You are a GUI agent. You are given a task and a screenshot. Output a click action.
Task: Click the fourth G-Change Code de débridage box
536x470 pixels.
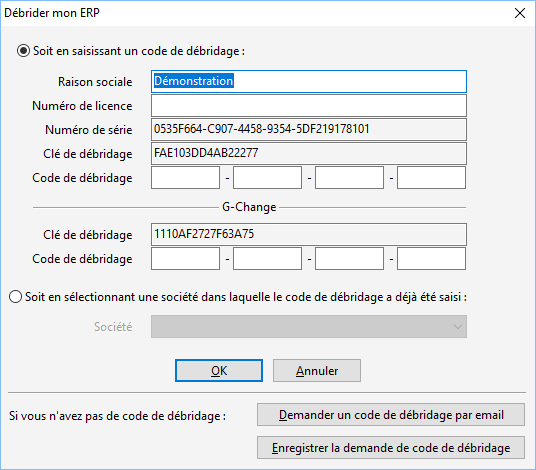(x=431, y=259)
